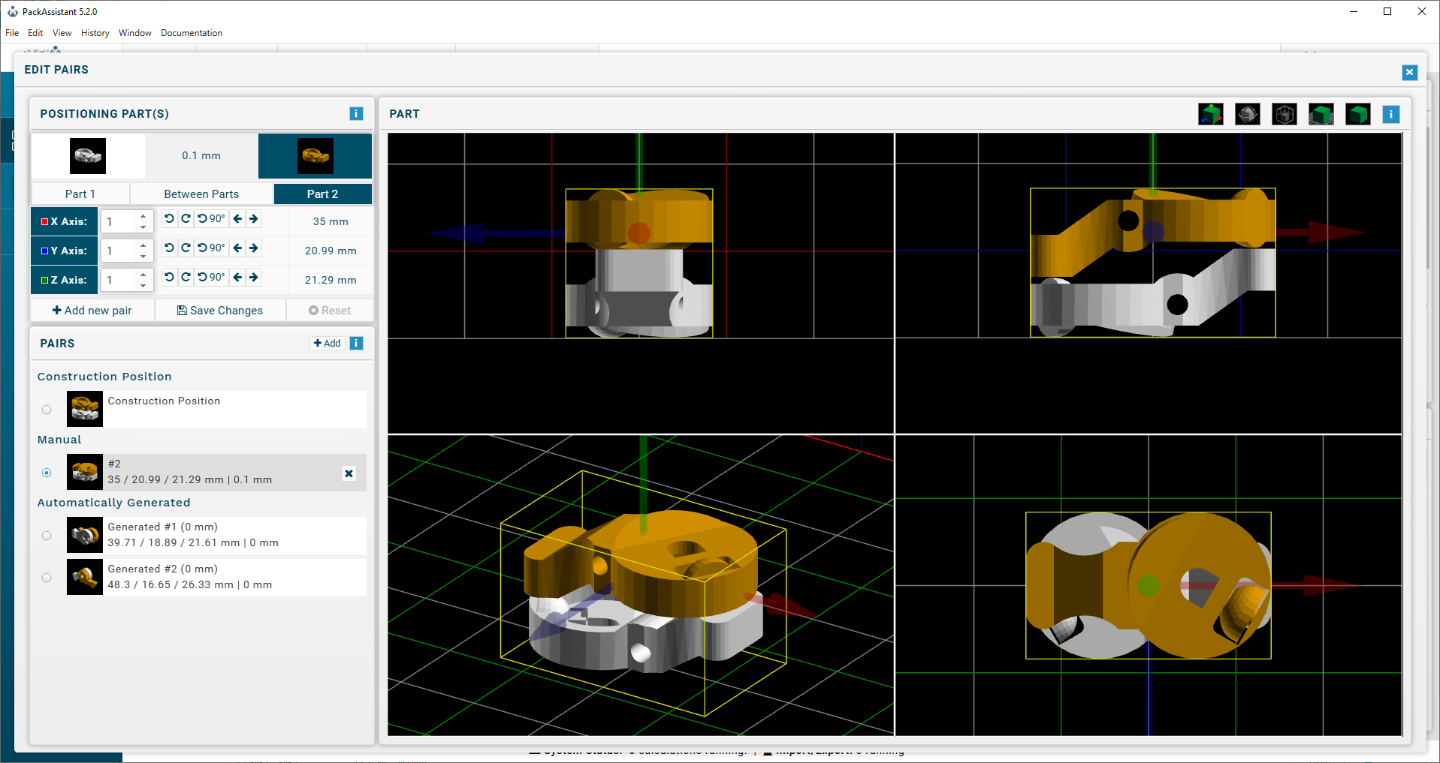Open the History menu
This screenshot has width=1440, height=763.
(95, 33)
